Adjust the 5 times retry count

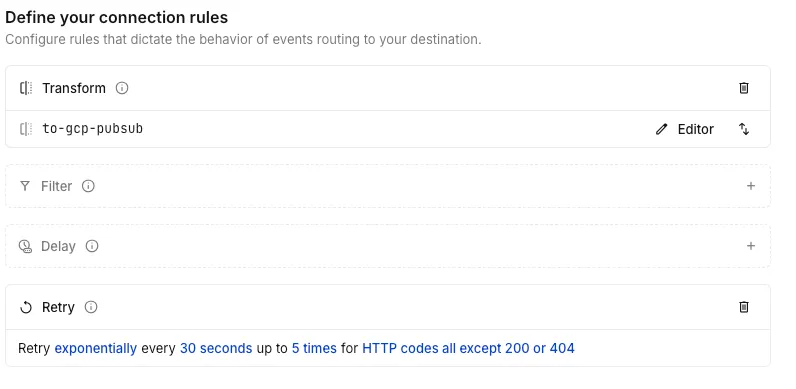(314, 348)
